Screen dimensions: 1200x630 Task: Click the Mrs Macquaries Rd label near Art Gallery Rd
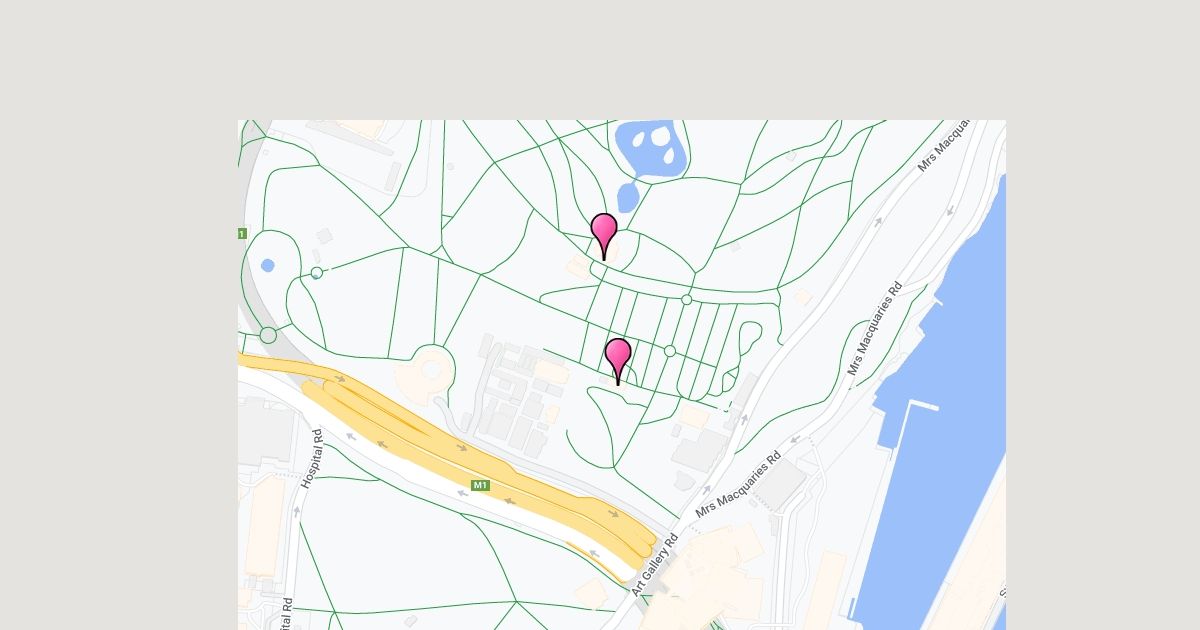(x=738, y=485)
